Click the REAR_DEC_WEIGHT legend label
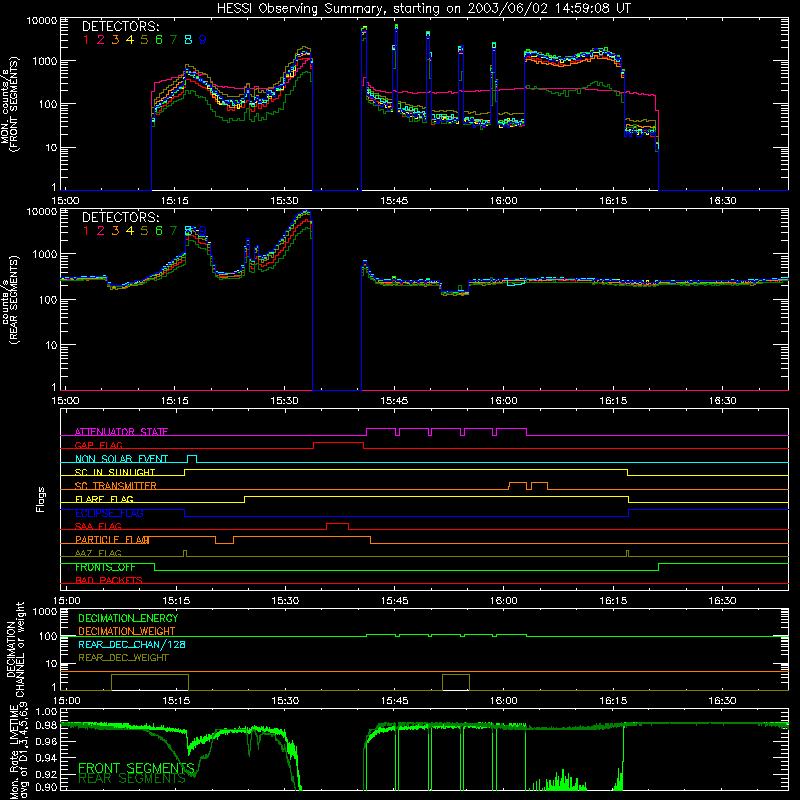This screenshot has width=800, height=800. 123,658
